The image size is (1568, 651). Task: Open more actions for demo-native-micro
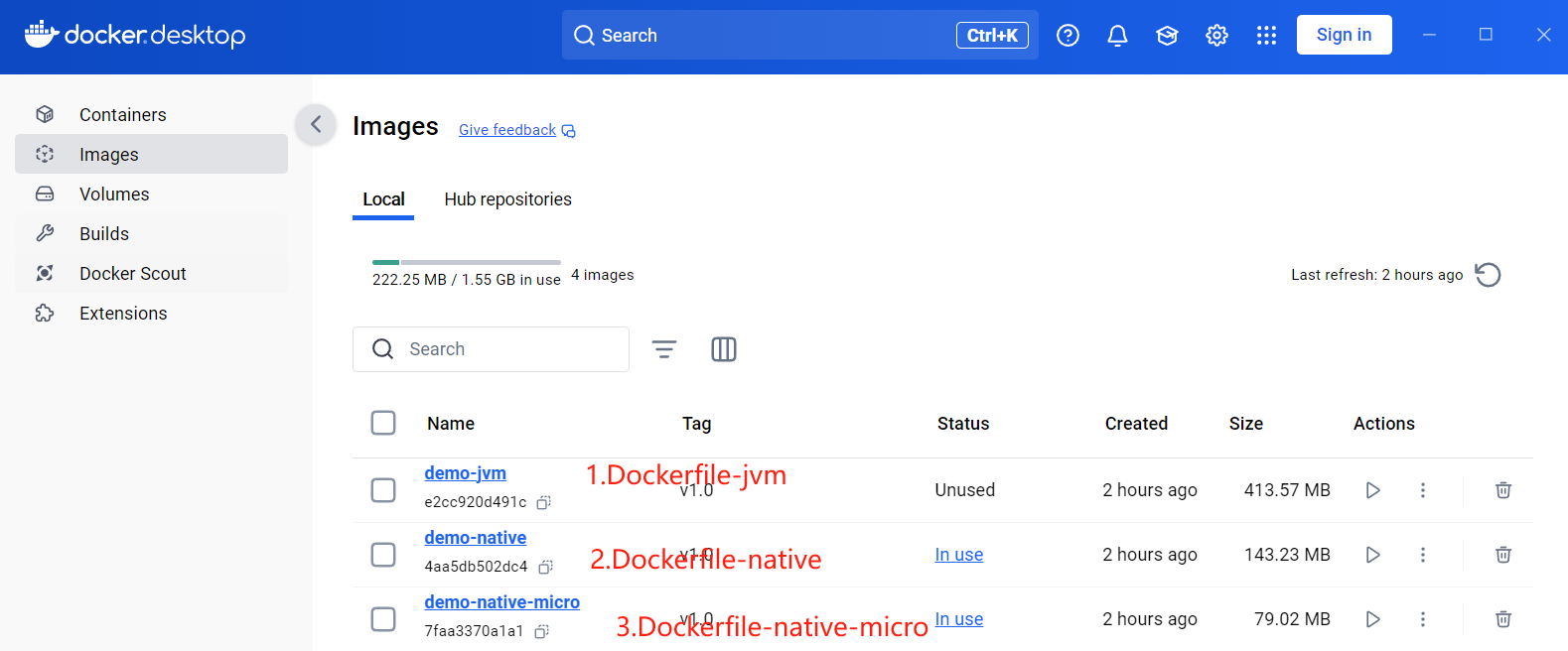point(1423,619)
